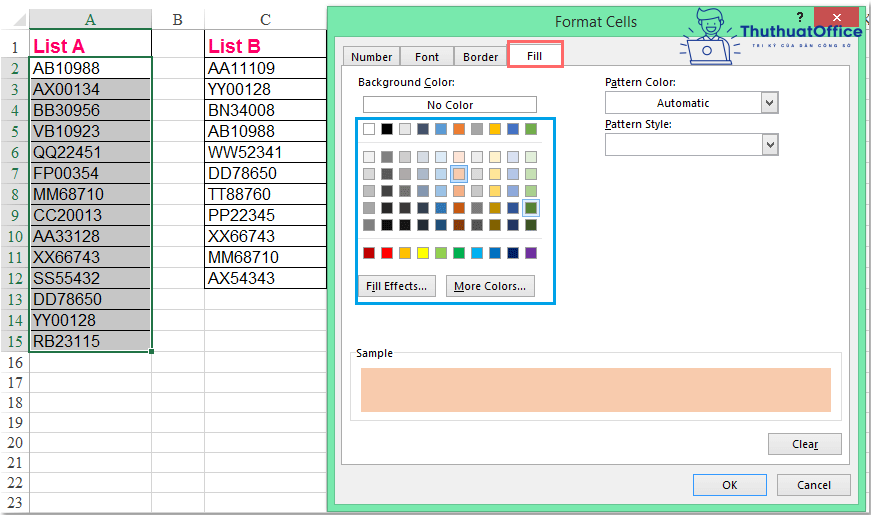The width and height of the screenshot is (871, 515).
Task: Open Fill Effects dialog
Action: [397, 286]
